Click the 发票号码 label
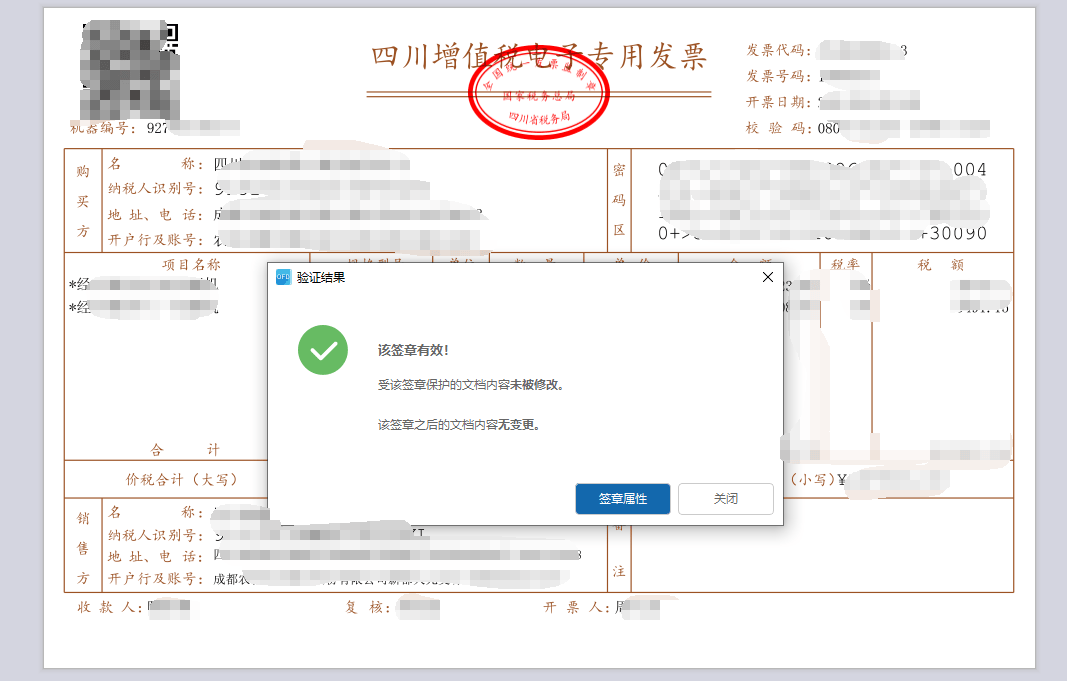This screenshot has width=1067, height=681. coord(778,76)
